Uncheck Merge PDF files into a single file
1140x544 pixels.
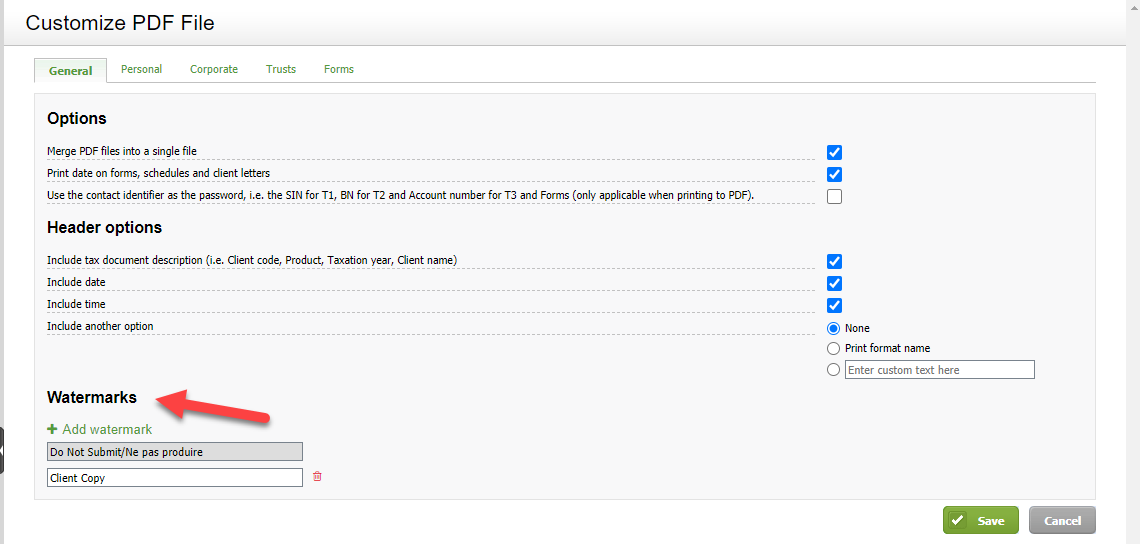pyautogui.click(x=835, y=152)
